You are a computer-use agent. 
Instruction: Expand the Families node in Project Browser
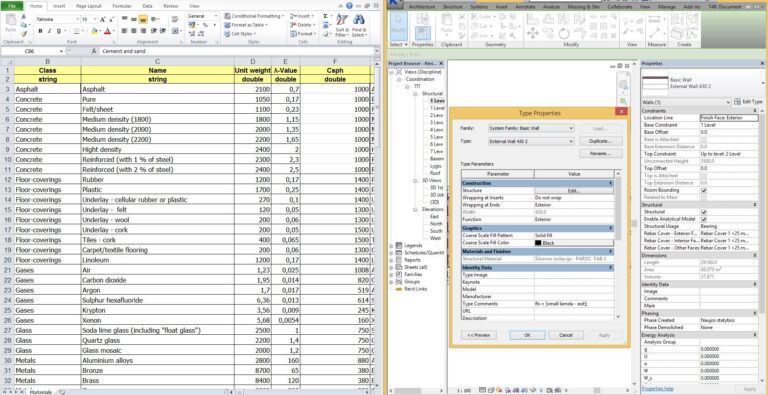(391, 275)
